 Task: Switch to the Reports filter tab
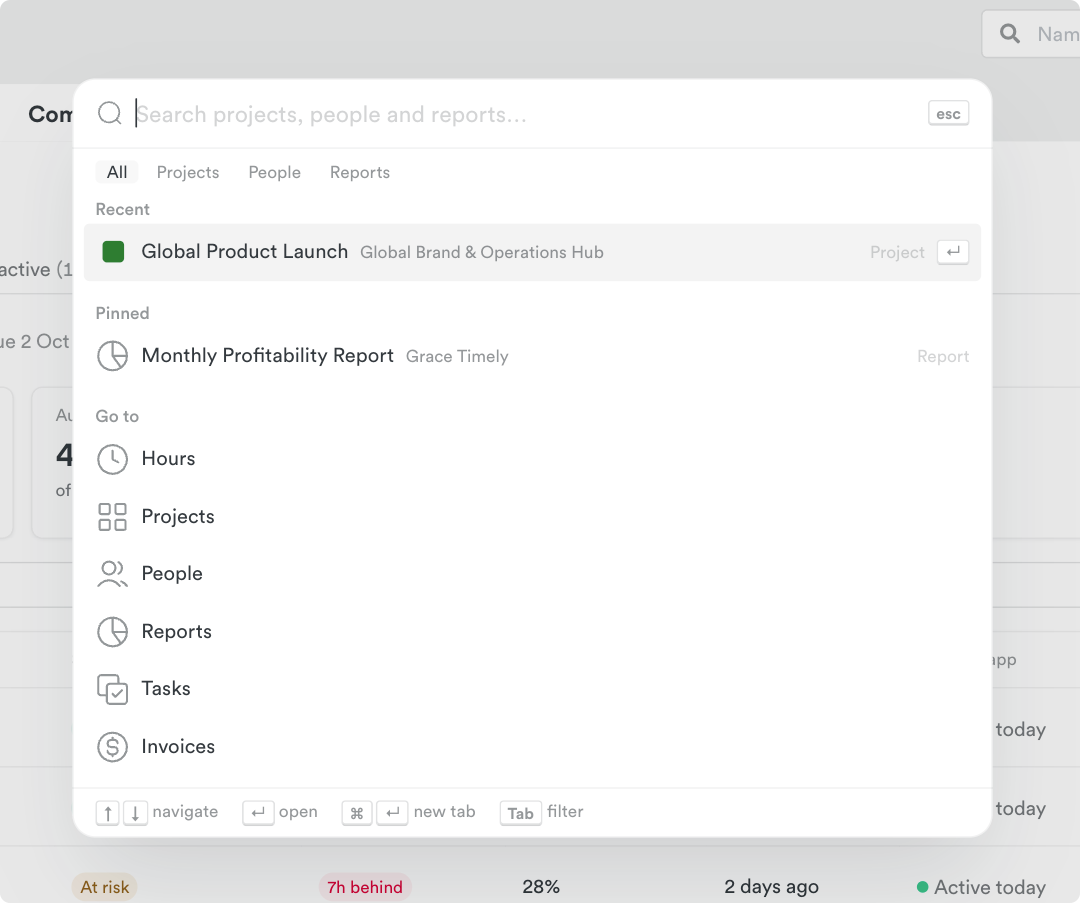tap(360, 172)
